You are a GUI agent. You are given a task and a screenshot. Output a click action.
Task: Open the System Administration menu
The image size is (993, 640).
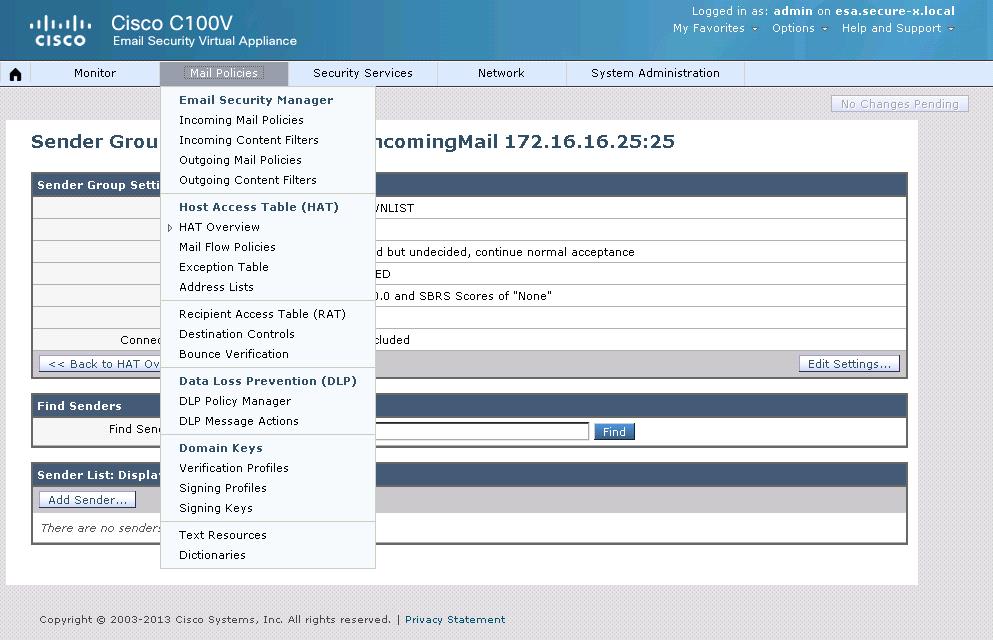(655, 73)
